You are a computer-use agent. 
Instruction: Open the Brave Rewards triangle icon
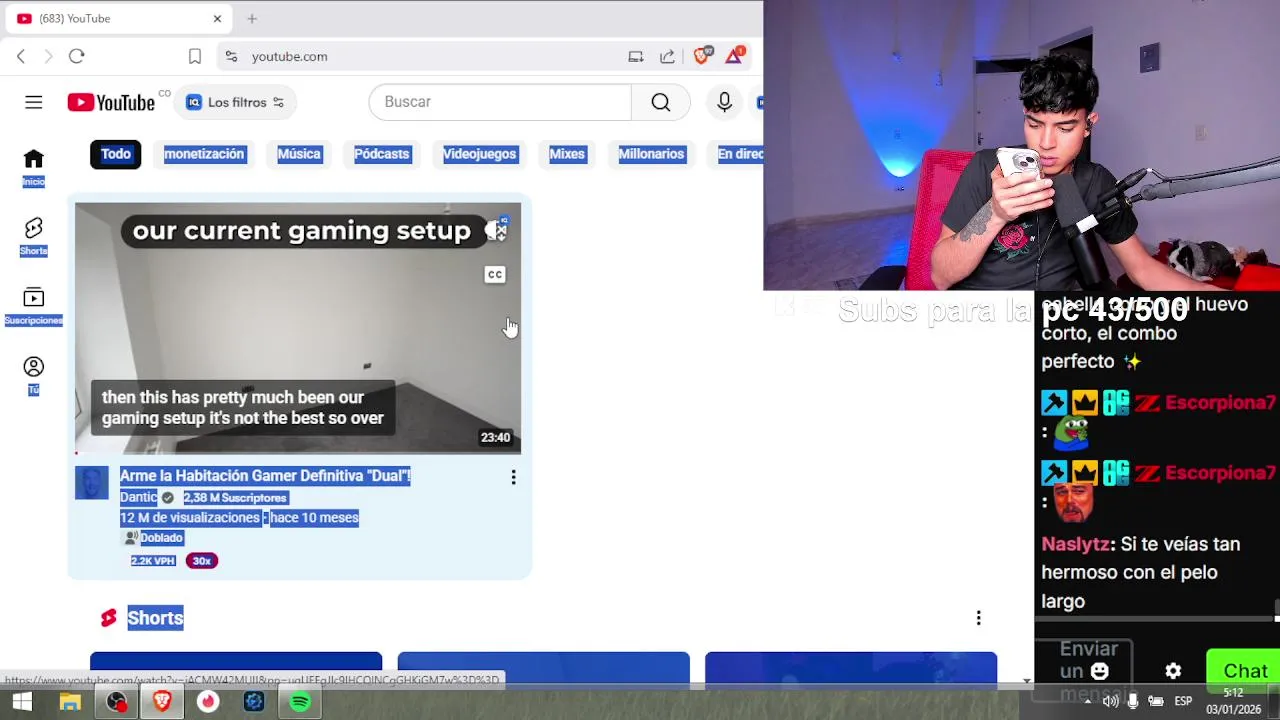point(734,56)
